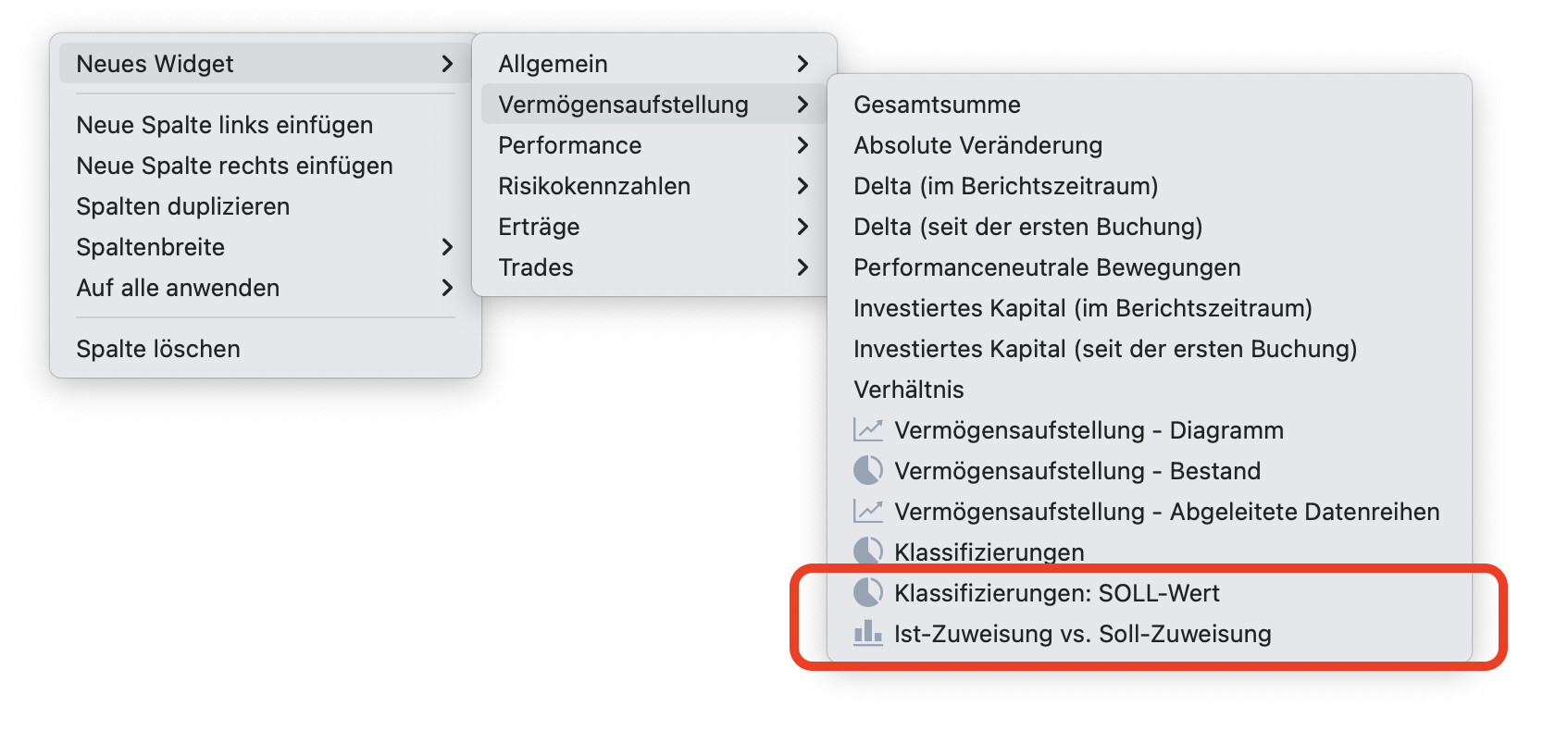Expand the Risikokennzahlen submenu chevron

(803, 186)
